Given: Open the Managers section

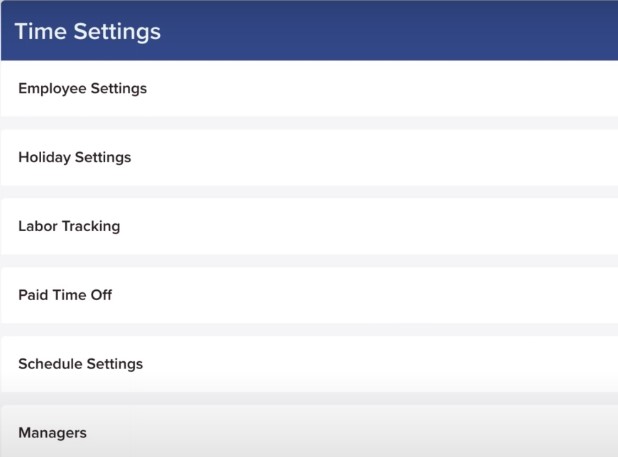Looking at the screenshot, I should tap(309, 431).
